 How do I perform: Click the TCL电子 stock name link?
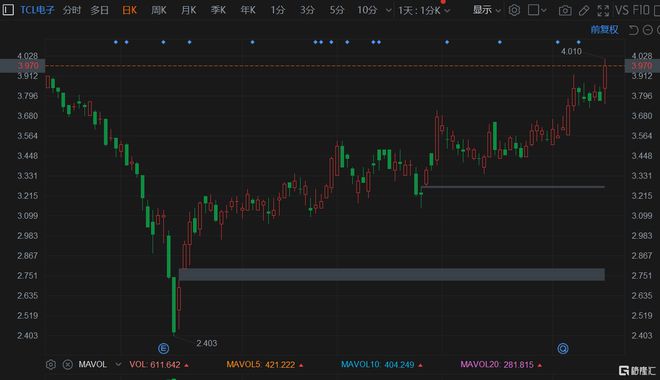tap(37, 10)
